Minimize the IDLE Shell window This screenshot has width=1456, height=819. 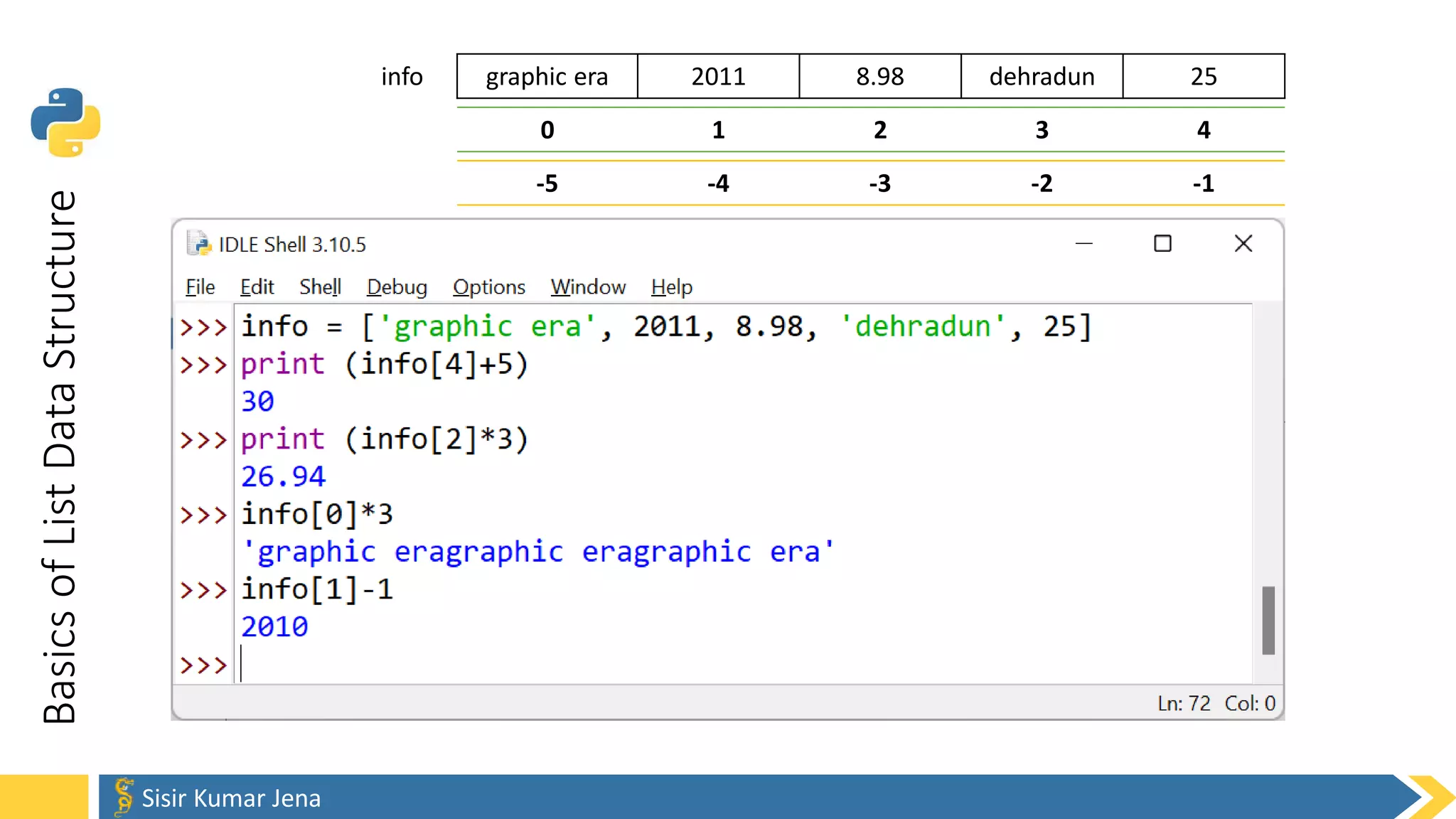coord(1083,244)
